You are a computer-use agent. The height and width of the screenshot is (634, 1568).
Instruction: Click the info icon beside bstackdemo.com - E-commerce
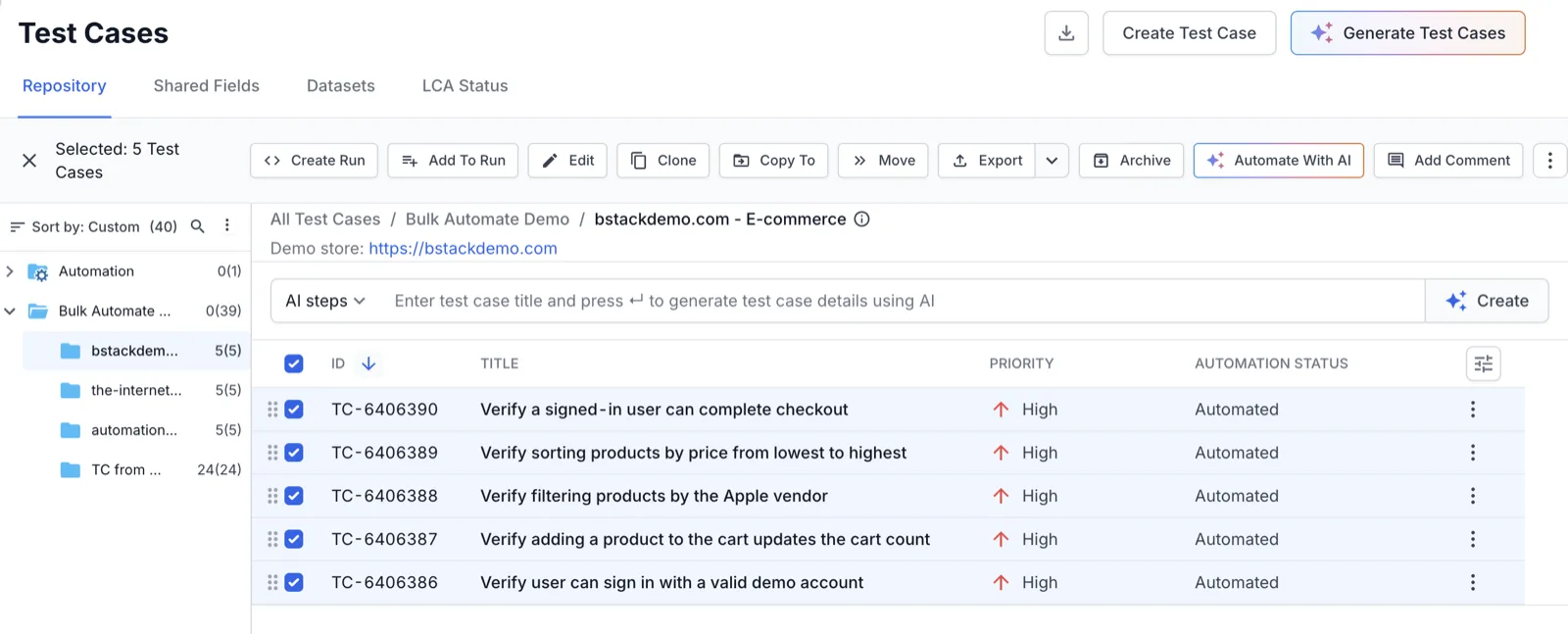tap(861, 219)
